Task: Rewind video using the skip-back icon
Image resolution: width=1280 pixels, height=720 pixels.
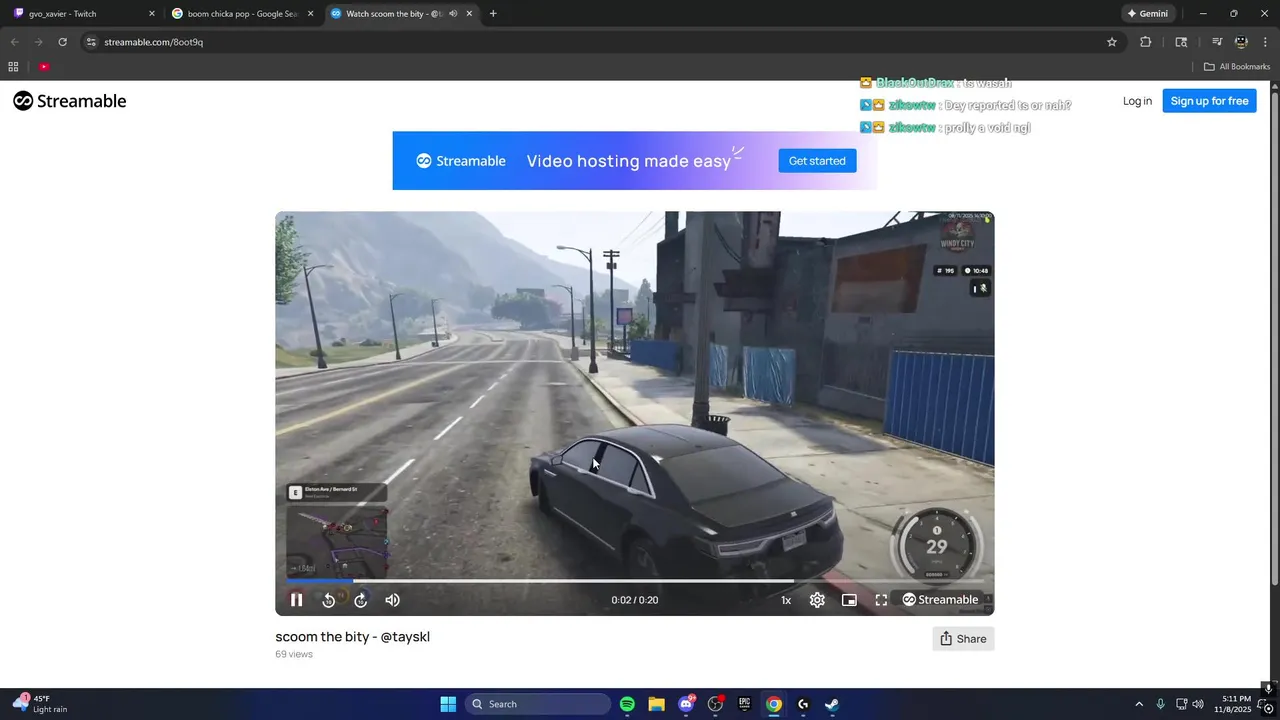Action: pos(328,600)
